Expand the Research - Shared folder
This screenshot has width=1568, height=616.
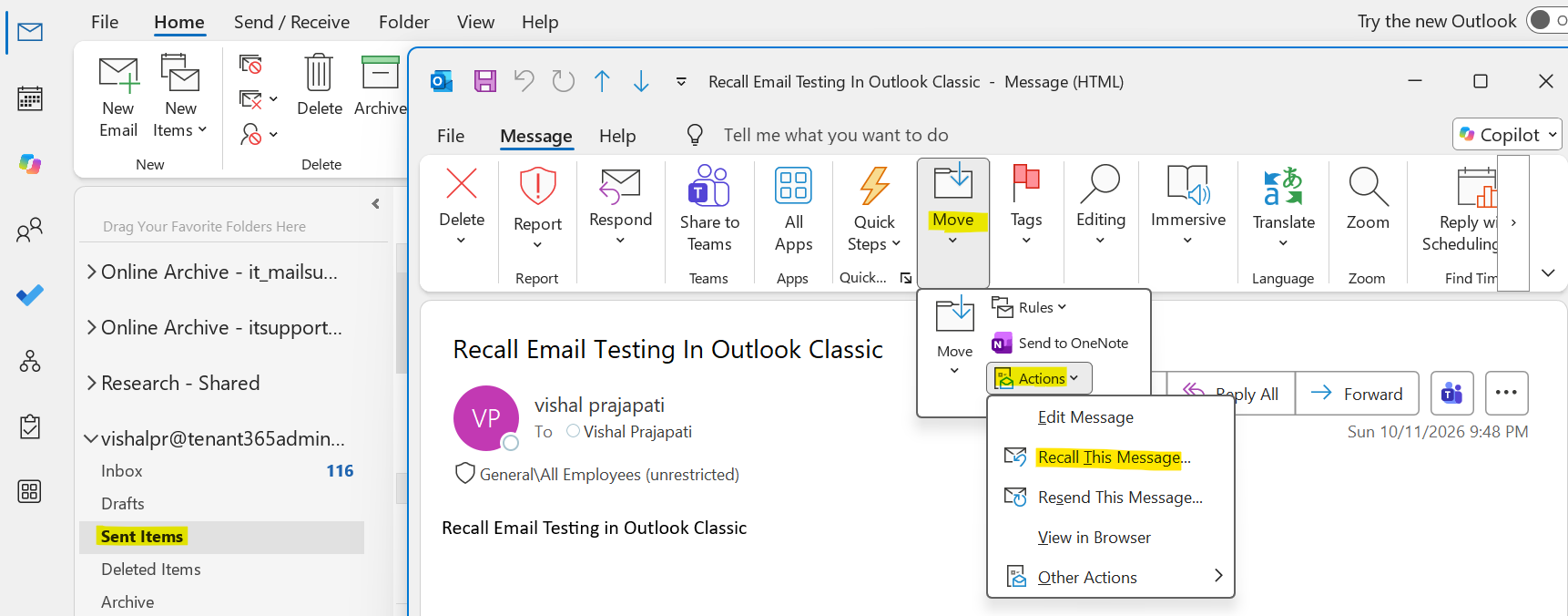coord(92,383)
